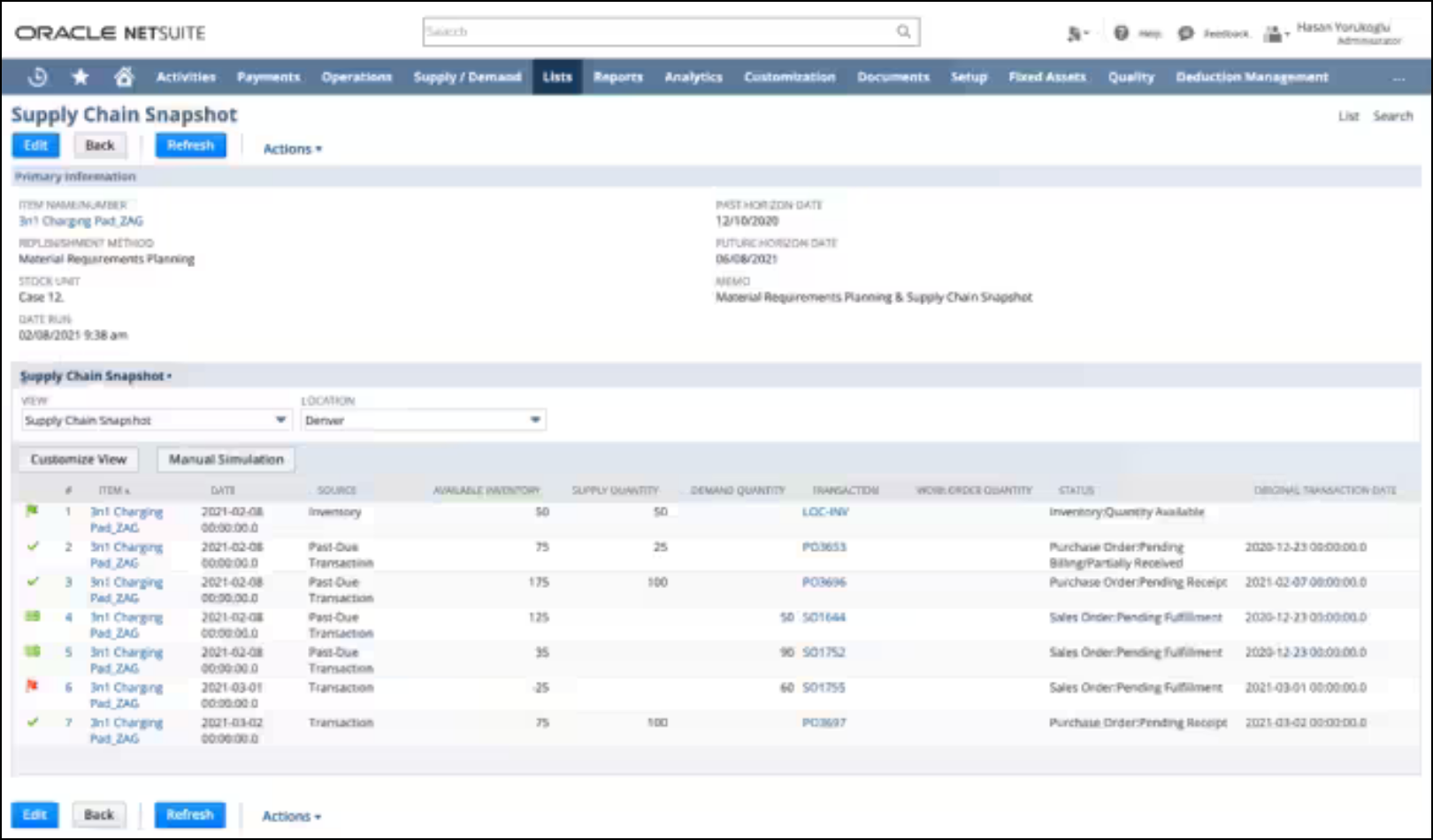
Task: Click the red flag on row 6
Action: coord(33,686)
